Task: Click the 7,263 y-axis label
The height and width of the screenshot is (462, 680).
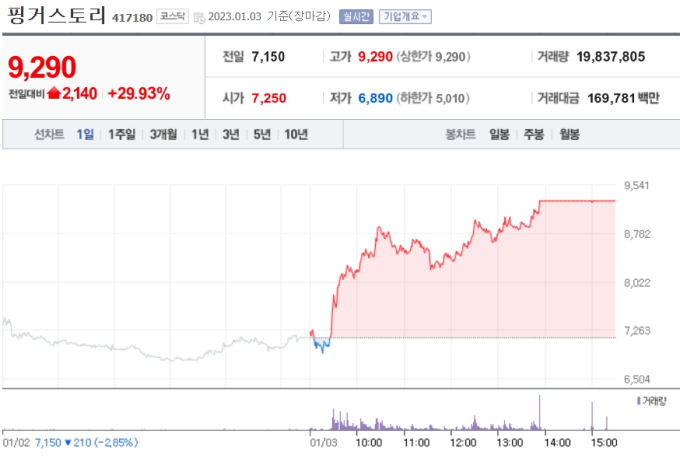Action: (637, 331)
